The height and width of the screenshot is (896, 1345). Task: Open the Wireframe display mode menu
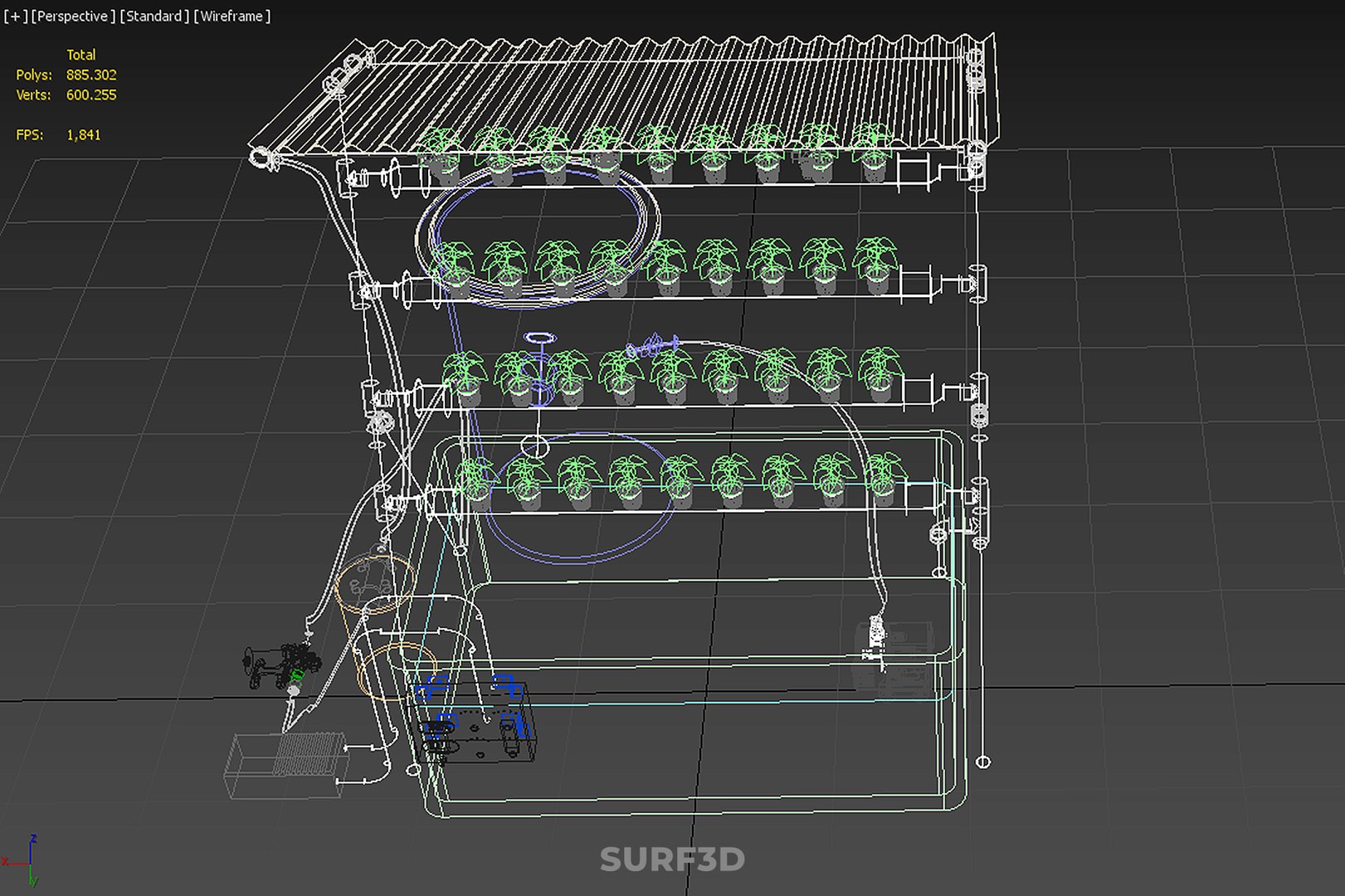point(231,17)
